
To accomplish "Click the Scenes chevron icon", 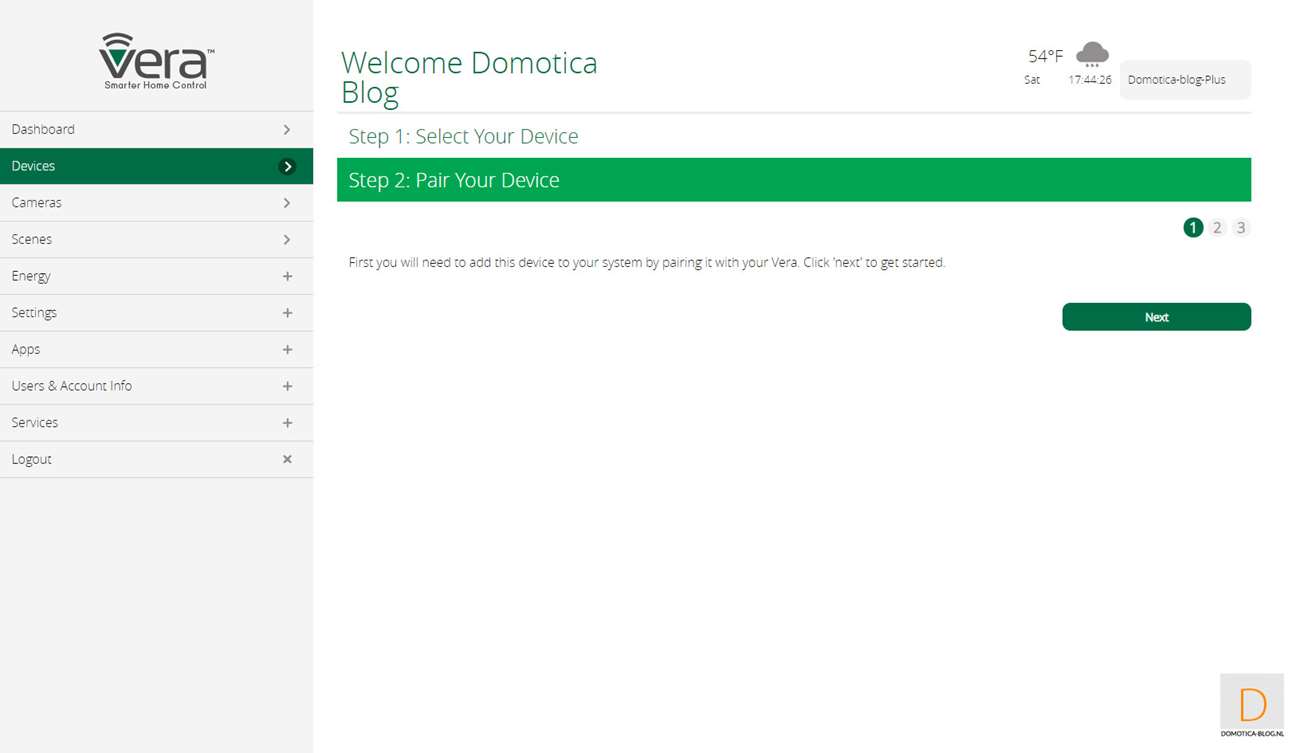I will click(x=287, y=240).
